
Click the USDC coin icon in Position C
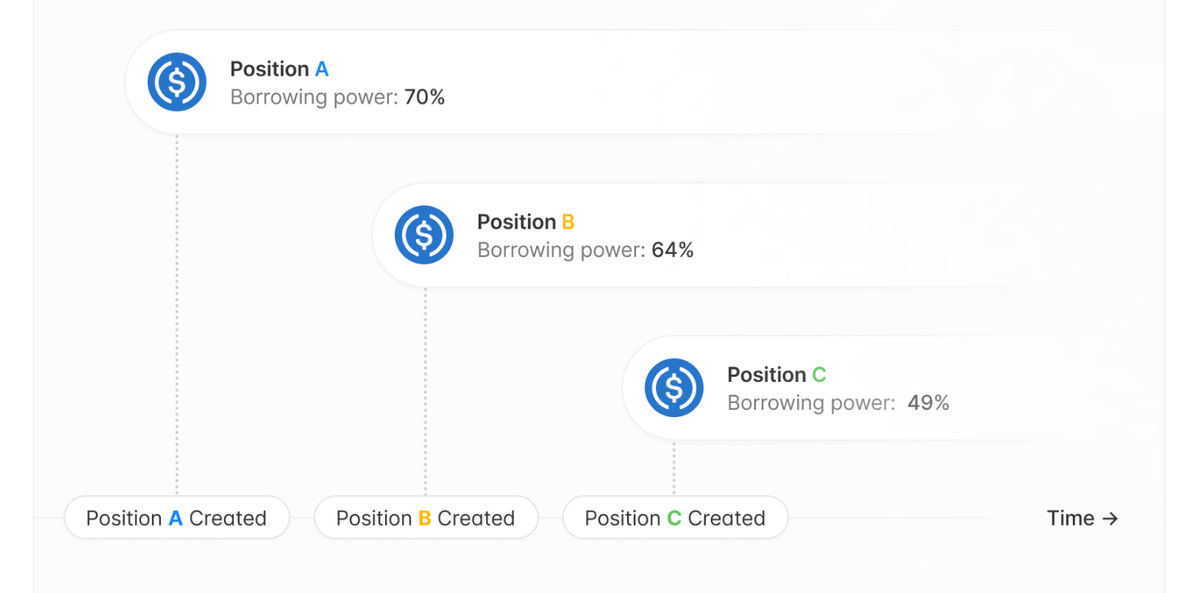[x=674, y=388]
